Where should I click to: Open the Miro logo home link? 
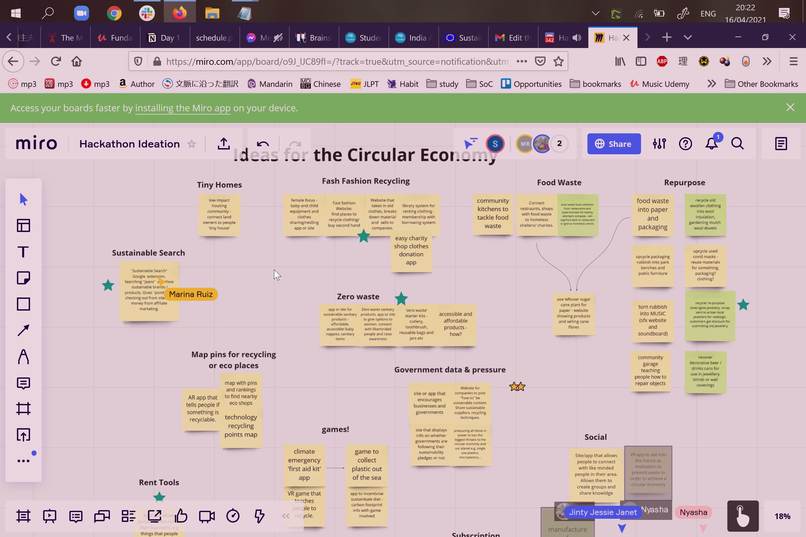36,143
